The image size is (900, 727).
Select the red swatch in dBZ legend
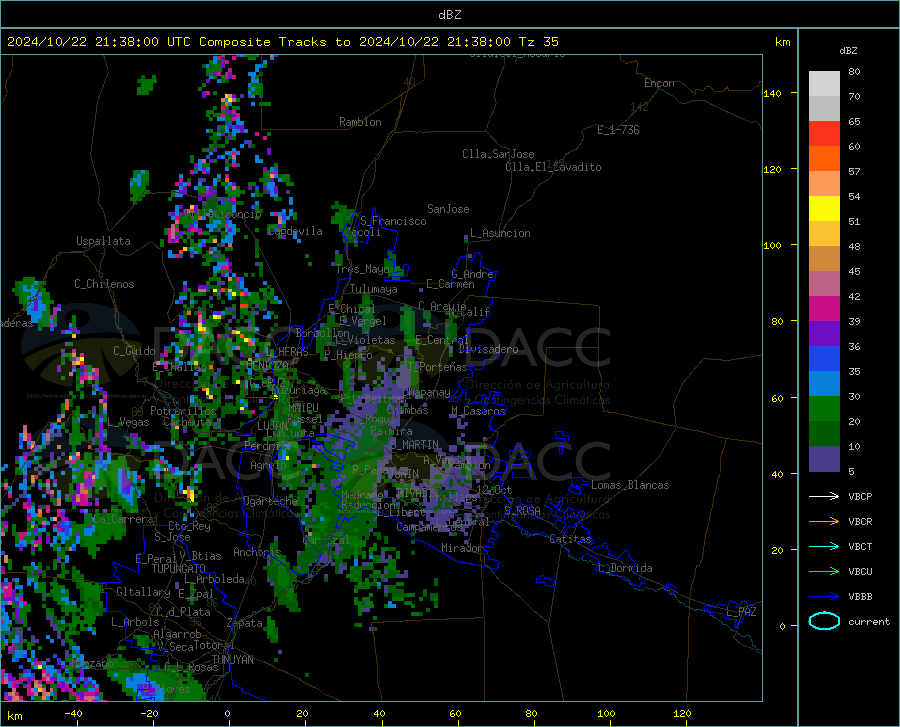[x=824, y=134]
